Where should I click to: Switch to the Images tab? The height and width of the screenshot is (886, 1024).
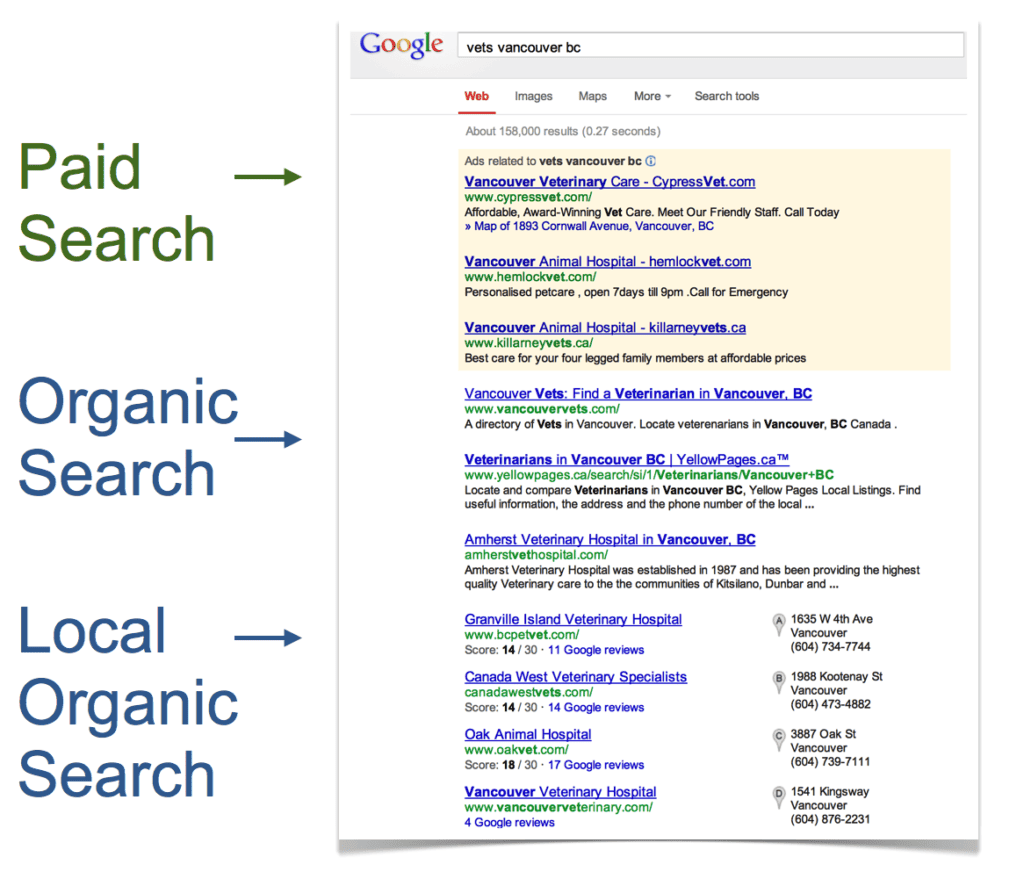click(533, 96)
